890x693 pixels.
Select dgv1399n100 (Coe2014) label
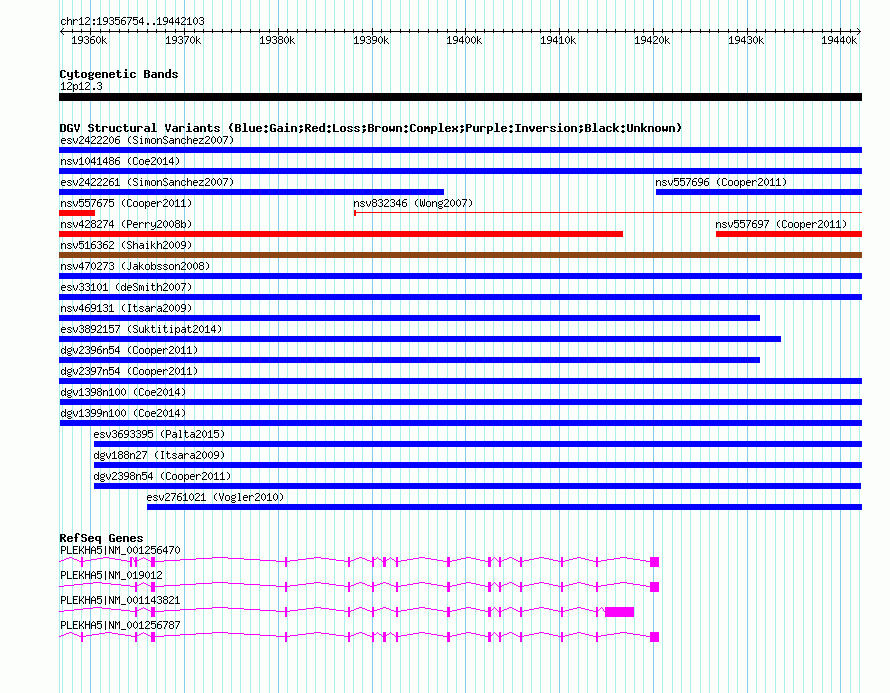[123, 413]
